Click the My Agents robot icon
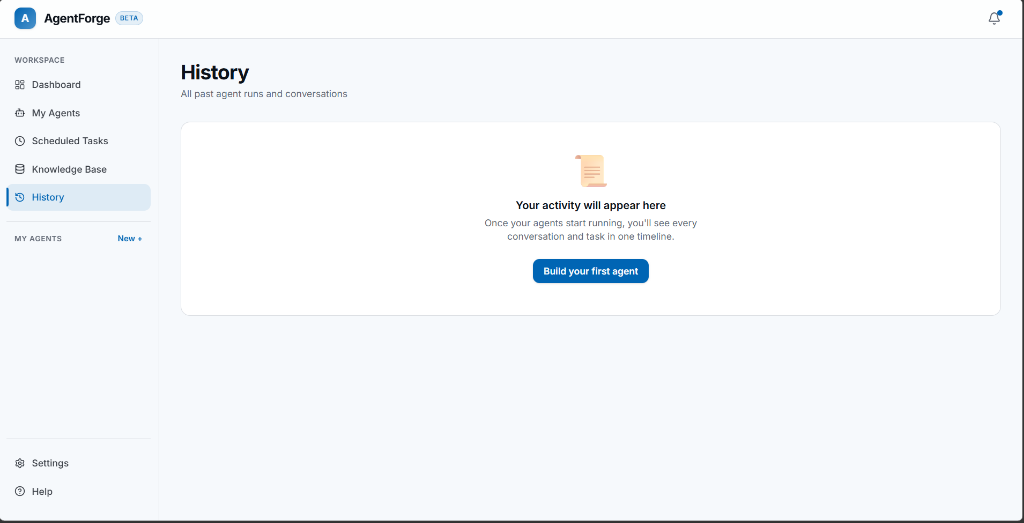The image size is (1024, 523). [x=20, y=113]
